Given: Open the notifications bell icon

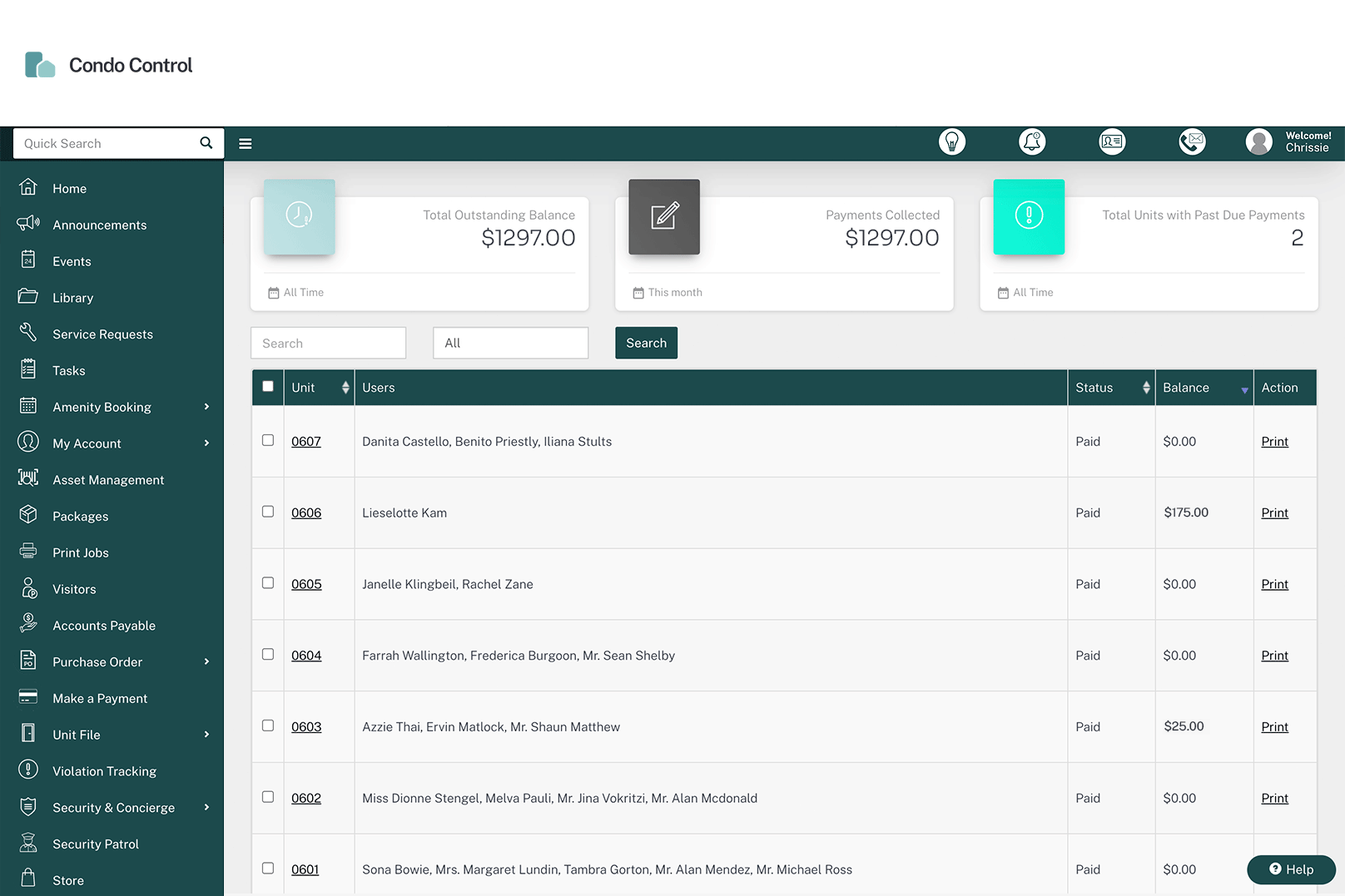Looking at the screenshot, I should (1032, 142).
